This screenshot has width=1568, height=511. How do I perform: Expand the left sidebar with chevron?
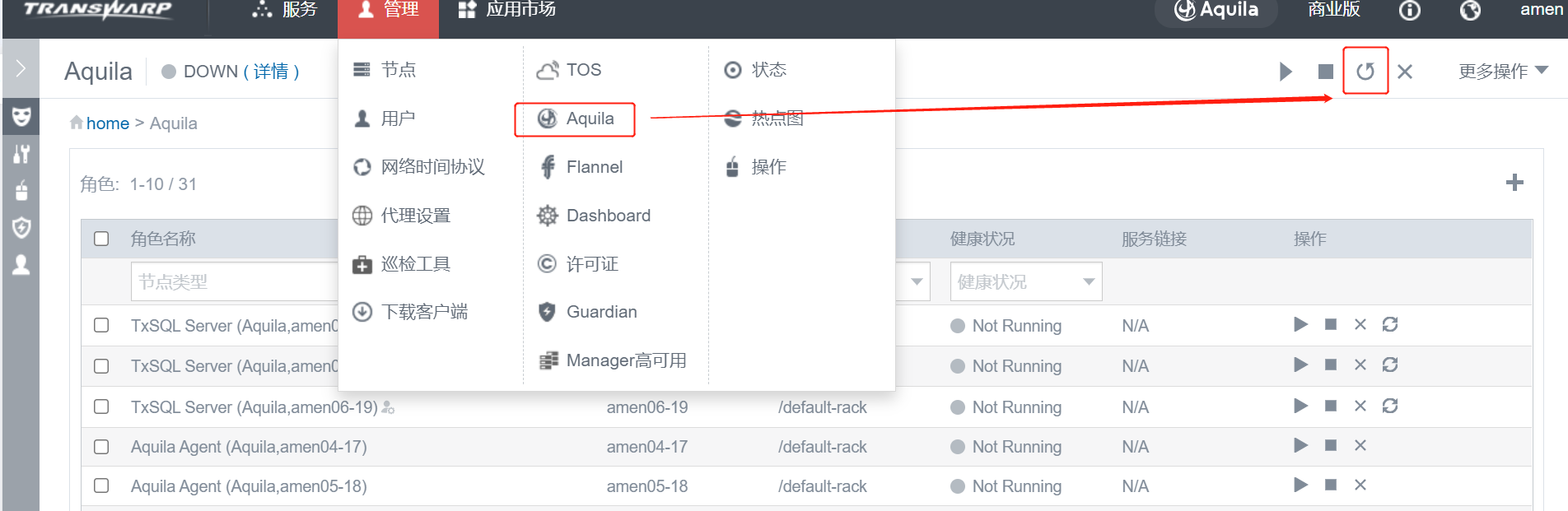[x=21, y=68]
